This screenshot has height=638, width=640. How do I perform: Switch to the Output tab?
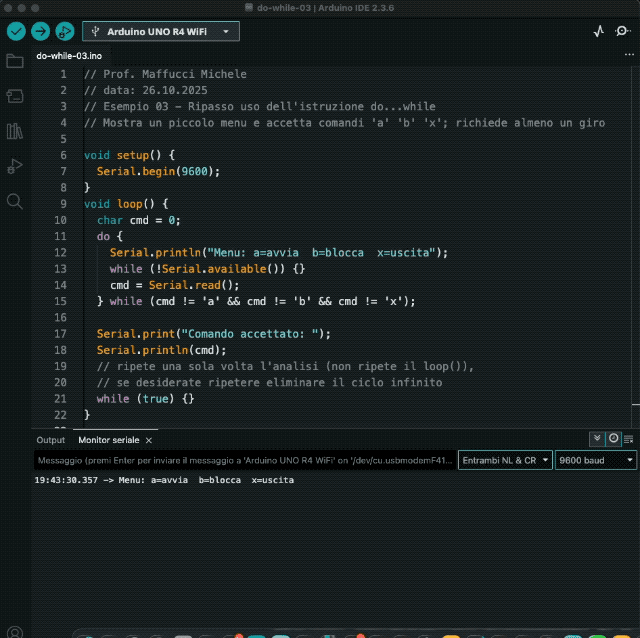[x=50, y=440]
